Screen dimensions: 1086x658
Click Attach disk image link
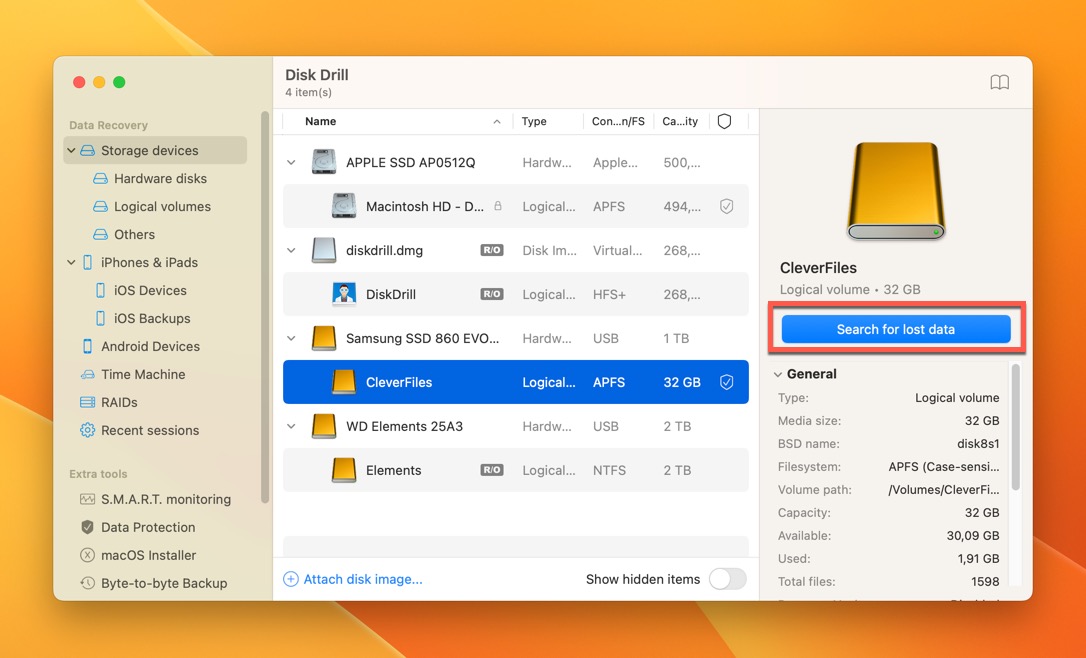(363, 579)
